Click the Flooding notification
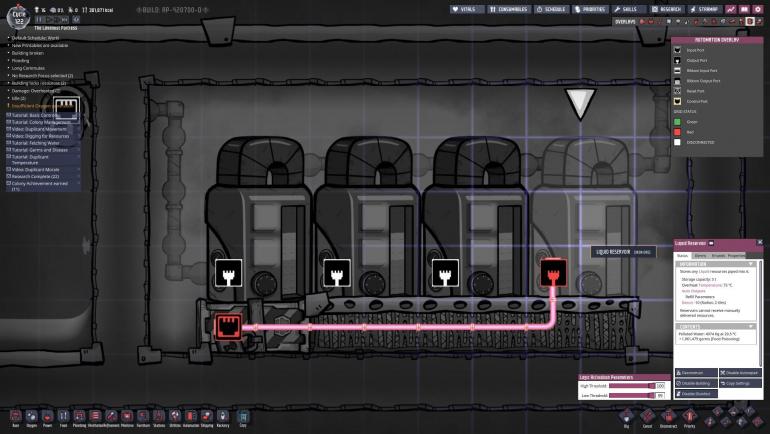Screen dimensions: 770x434 [20, 60]
